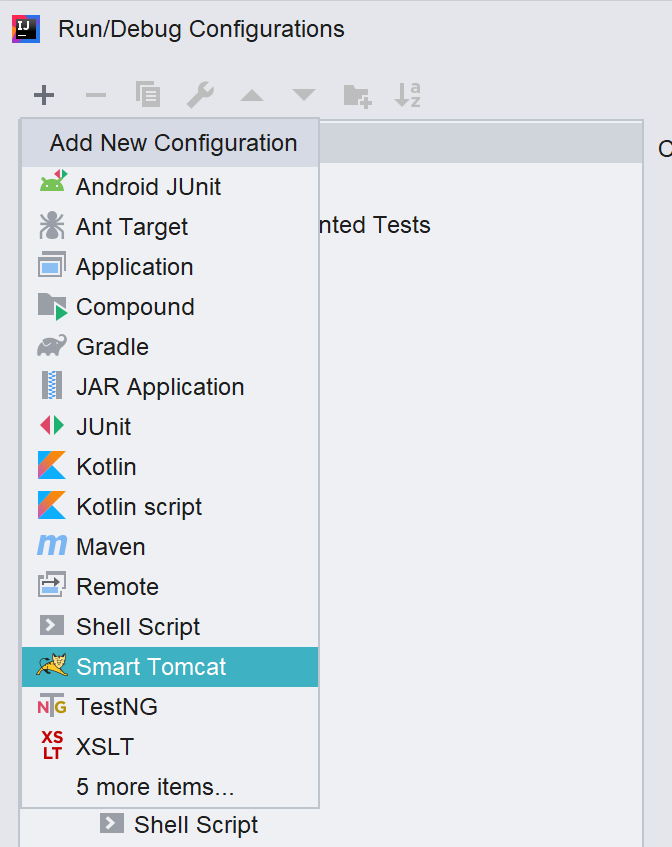Expand the 5 more items entry
The width and height of the screenshot is (672, 847).
click(170, 786)
